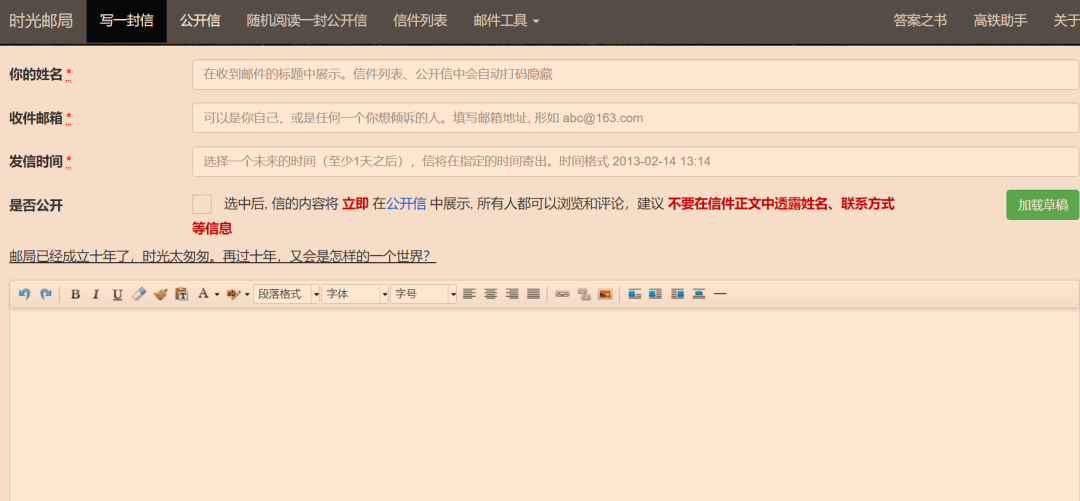Check the 是否公开 public checkbox
This screenshot has width=1080, height=501.
point(202,204)
